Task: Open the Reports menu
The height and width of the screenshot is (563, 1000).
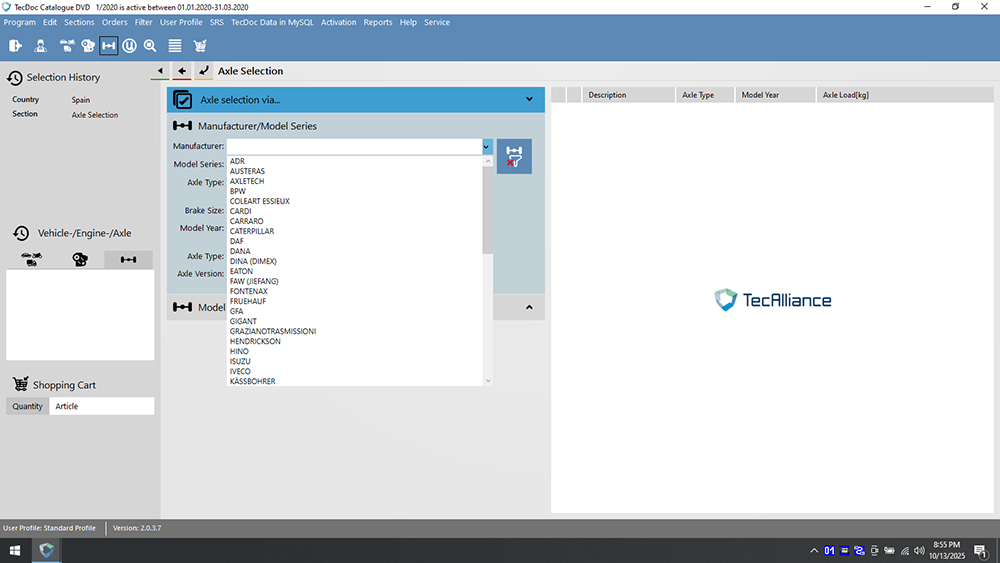Action: [x=377, y=22]
